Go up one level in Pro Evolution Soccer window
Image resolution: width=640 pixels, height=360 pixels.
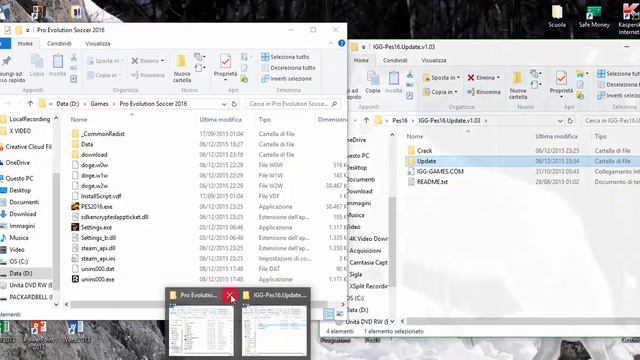(30, 104)
